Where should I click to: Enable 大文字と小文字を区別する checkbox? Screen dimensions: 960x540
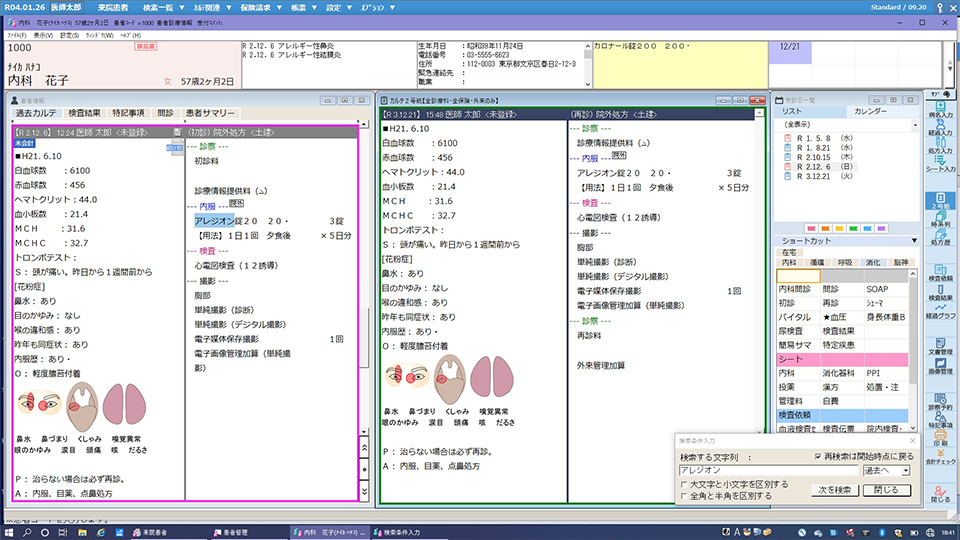click(684, 484)
